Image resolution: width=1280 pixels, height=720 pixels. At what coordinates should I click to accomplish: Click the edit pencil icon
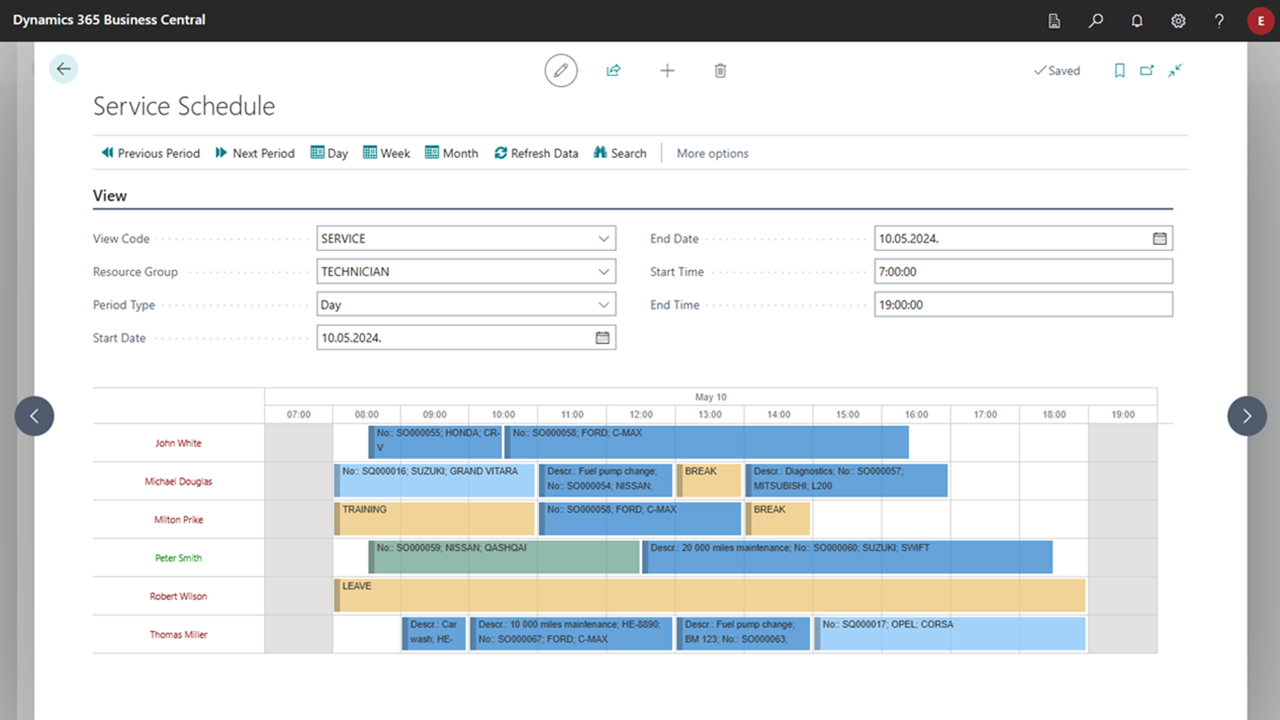click(x=561, y=70)
